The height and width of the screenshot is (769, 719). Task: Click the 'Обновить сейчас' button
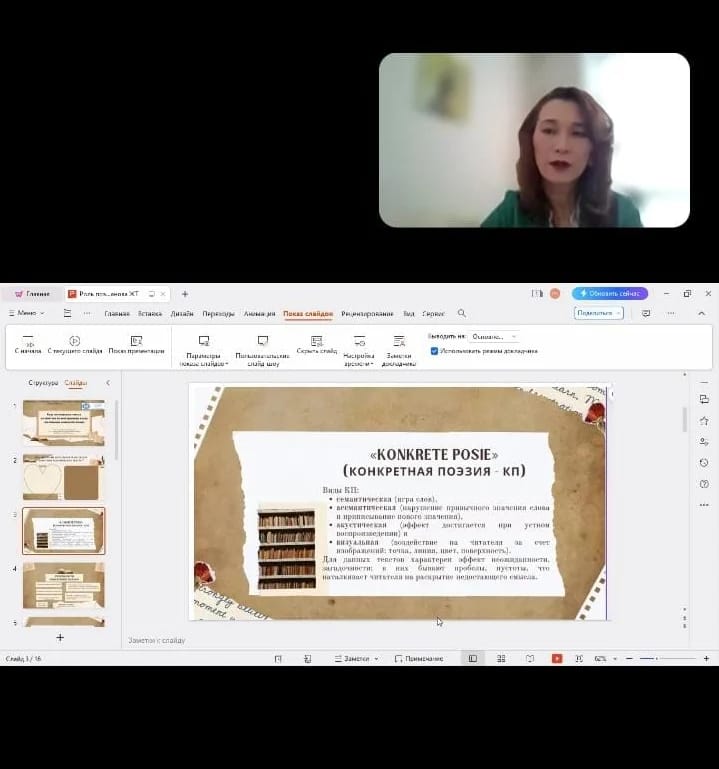coord(610,293)
